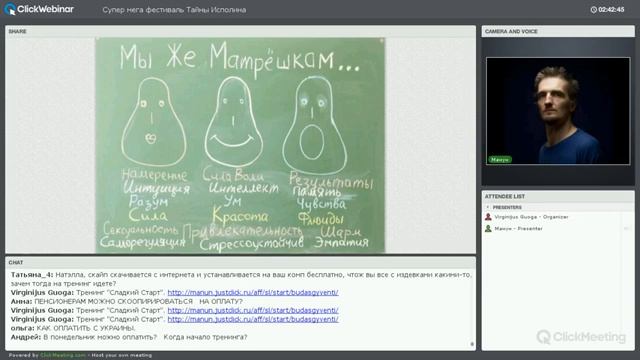This screenshot has width=640, height=360.
Task: Select 'Virginijus Guoga - Organizer' in the attendee list
Action: click(531, 217)
